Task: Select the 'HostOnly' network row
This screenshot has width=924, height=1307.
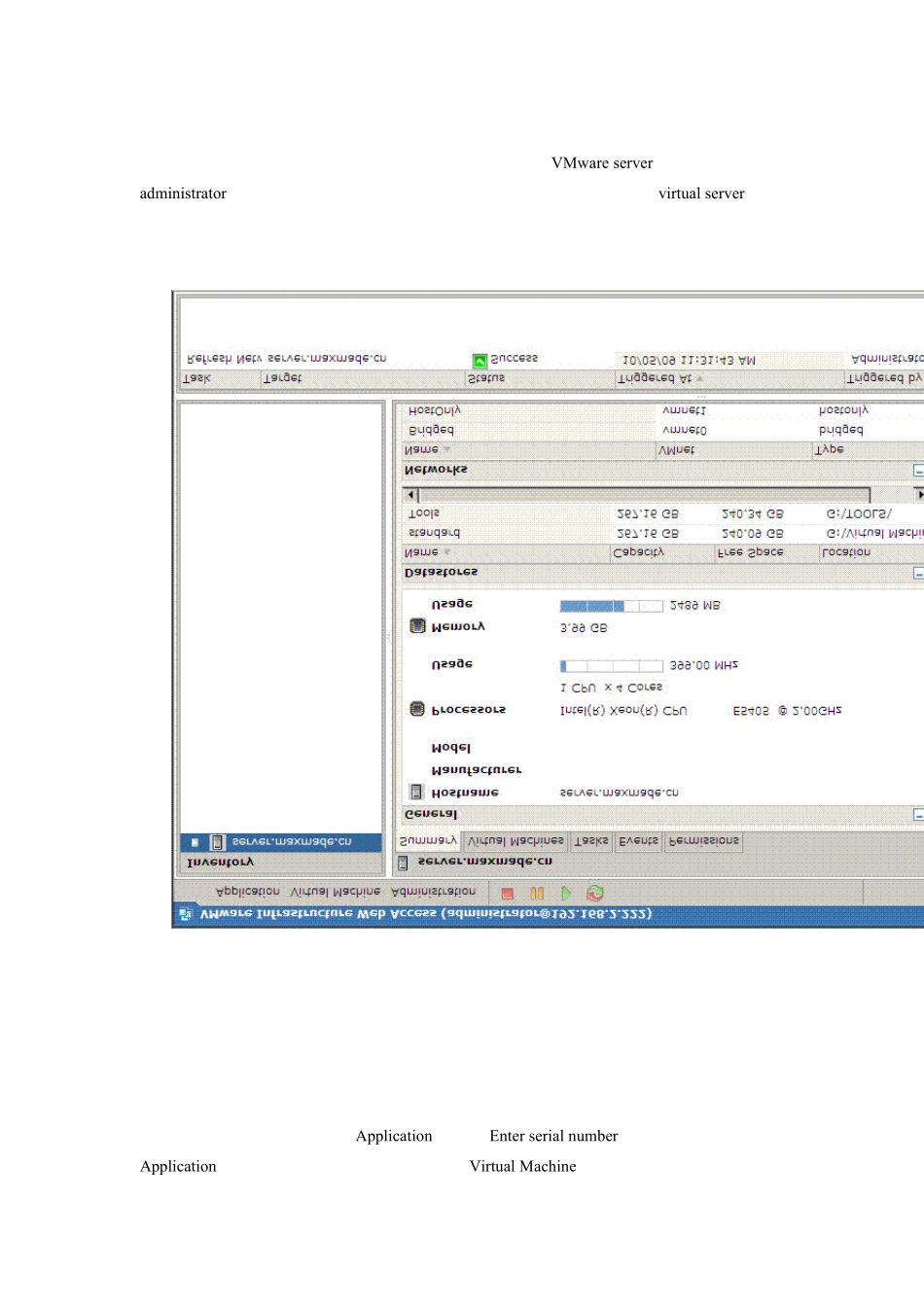Action: (x=662, y=411)
